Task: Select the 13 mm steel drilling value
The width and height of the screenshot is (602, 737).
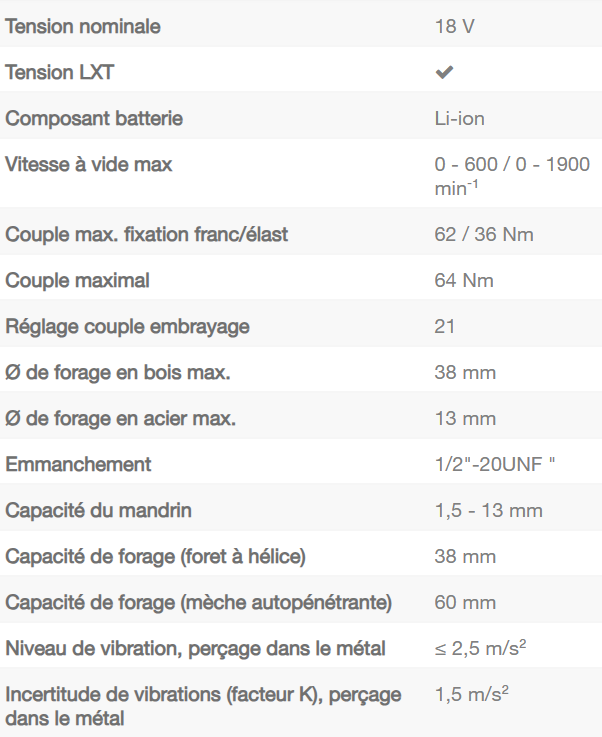Action: pos(465,418)
